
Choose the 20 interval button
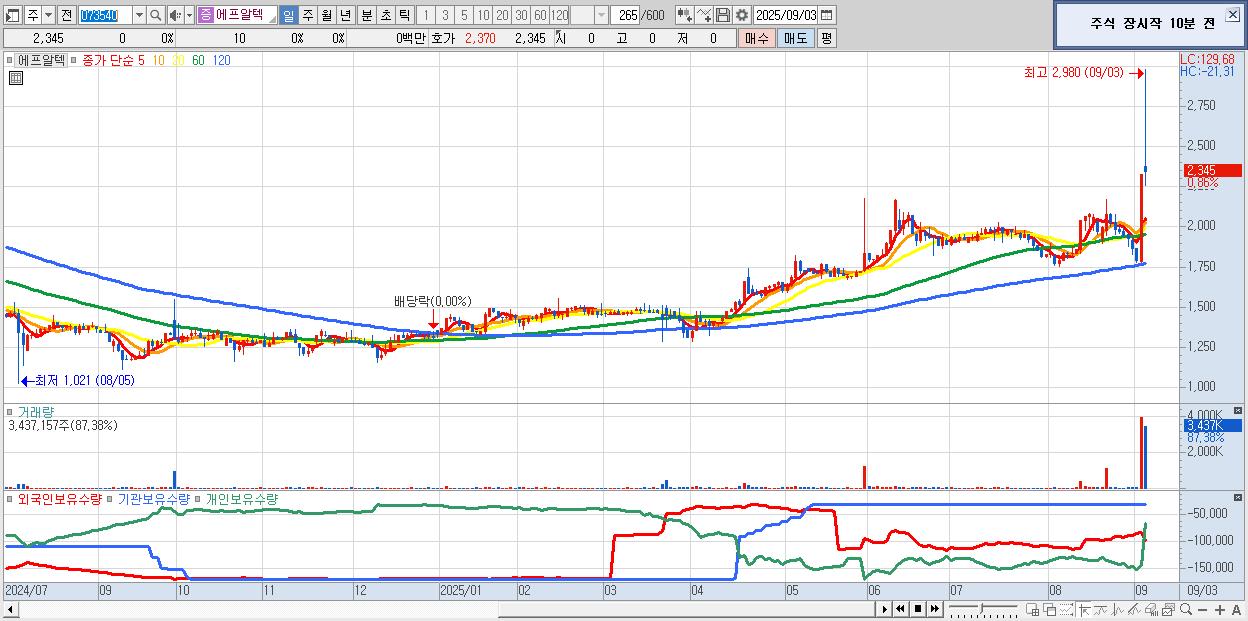tap(502, 15)
